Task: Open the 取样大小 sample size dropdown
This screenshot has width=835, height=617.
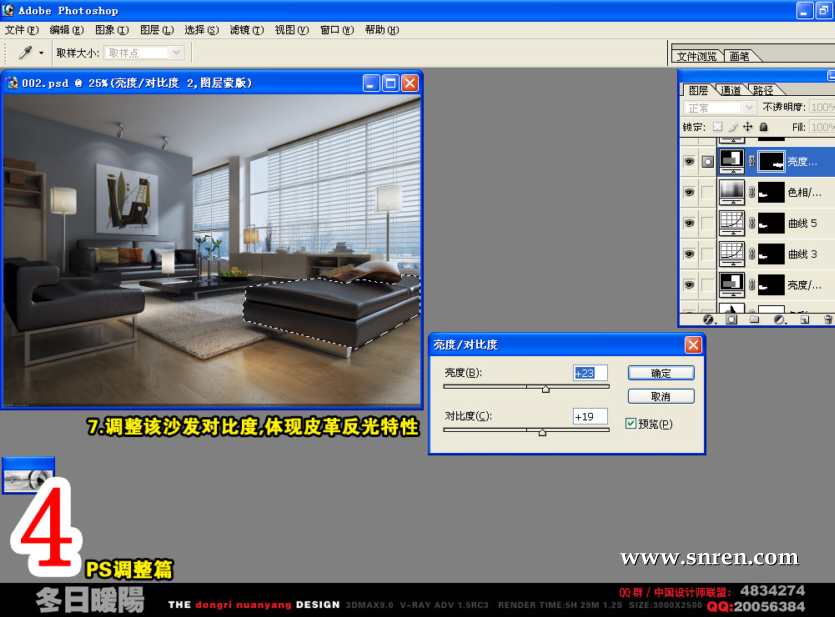Action: [x=145, y=52]
